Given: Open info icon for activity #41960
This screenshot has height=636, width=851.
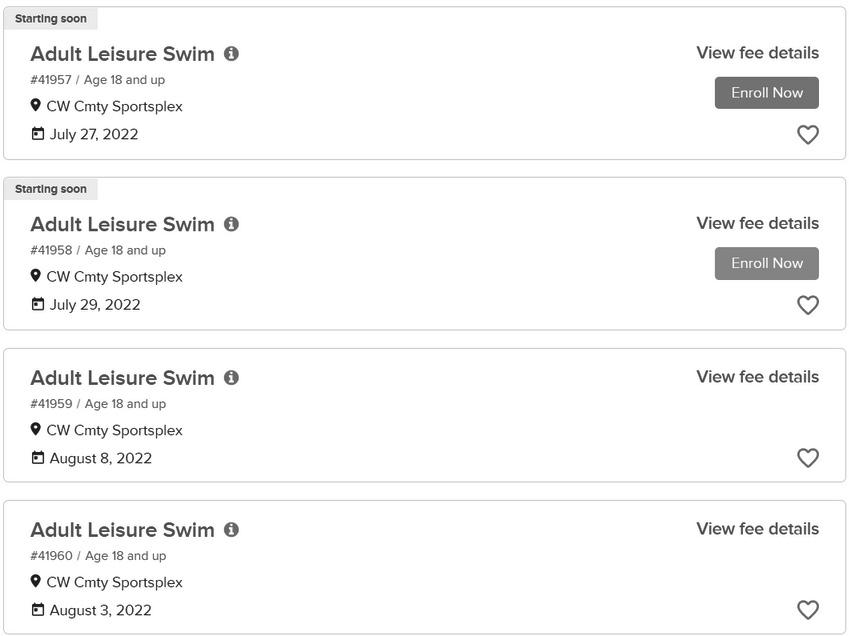Looking at the screenshot, I should [x=231, y=530].
